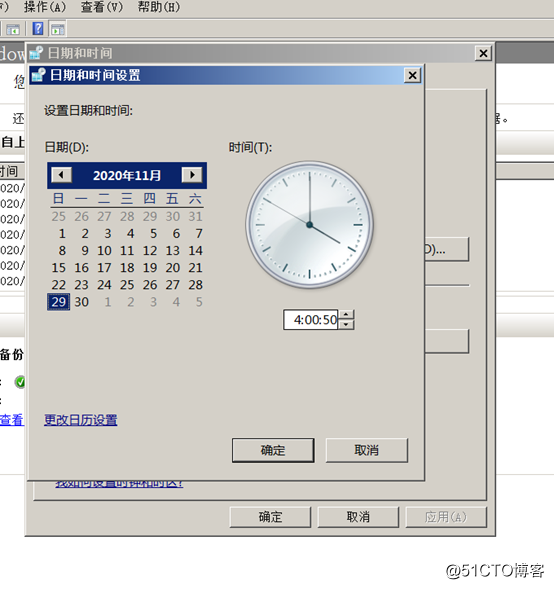Go to previous month in calendar

point(61,175)
